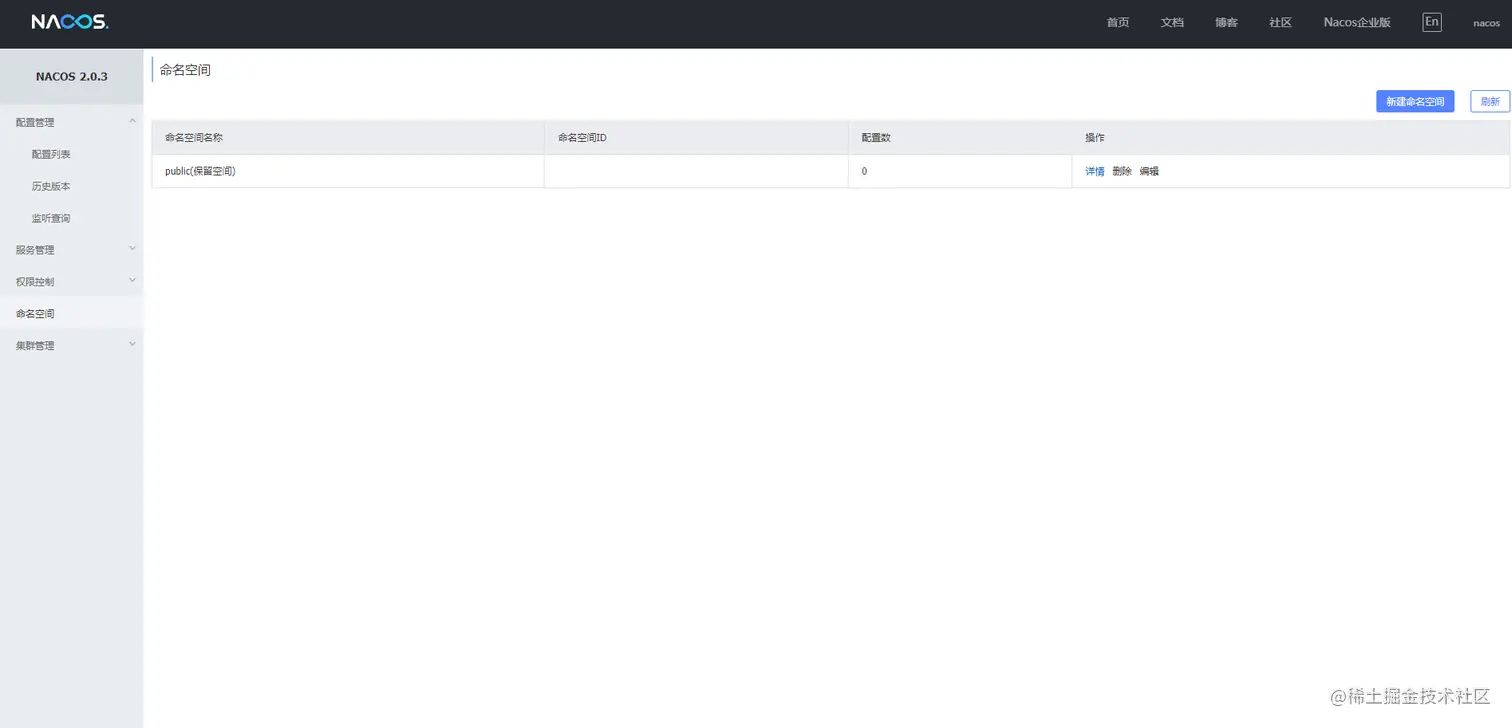
Task: Expand the 服务管理 chevron arrow
Action: [132, 248]
